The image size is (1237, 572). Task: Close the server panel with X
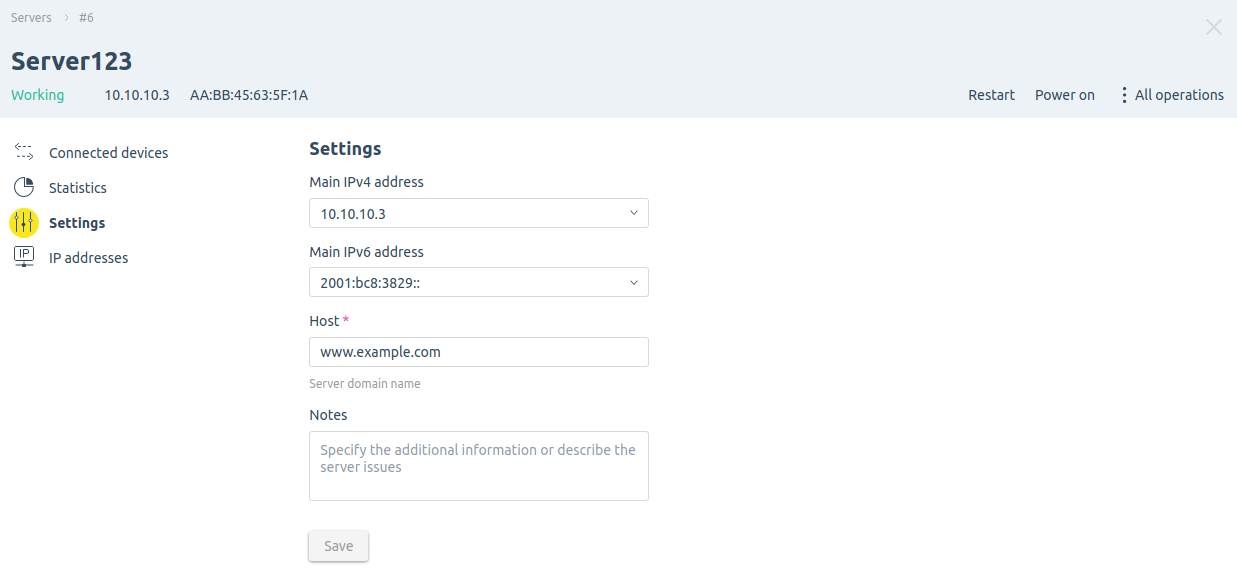(x=1213, y=27)
